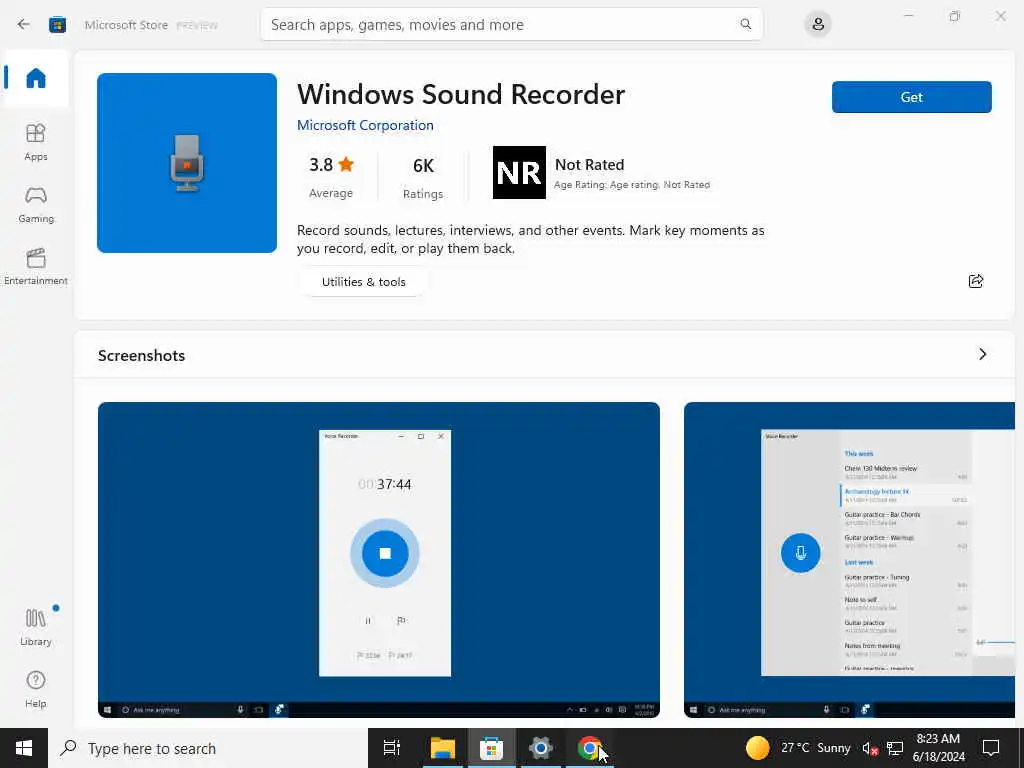Viewport: 1024px width, 768px height.
Task: Click the taskbar search box
Action: 208,748
